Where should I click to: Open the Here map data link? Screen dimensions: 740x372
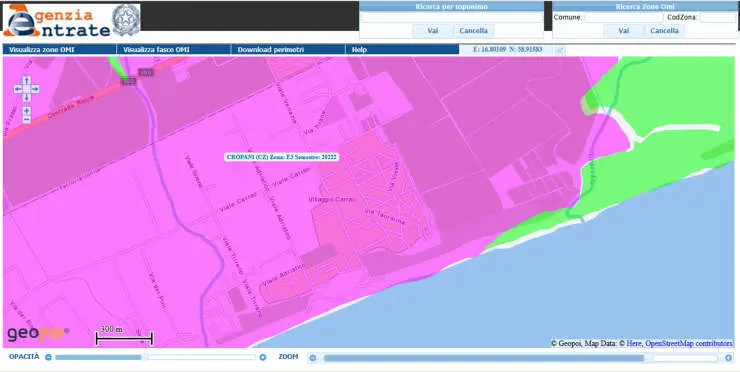tap(634, 344)
